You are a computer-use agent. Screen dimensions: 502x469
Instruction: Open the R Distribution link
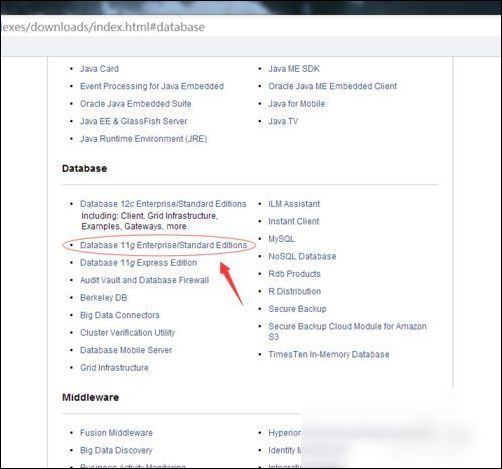pos(295,291)
